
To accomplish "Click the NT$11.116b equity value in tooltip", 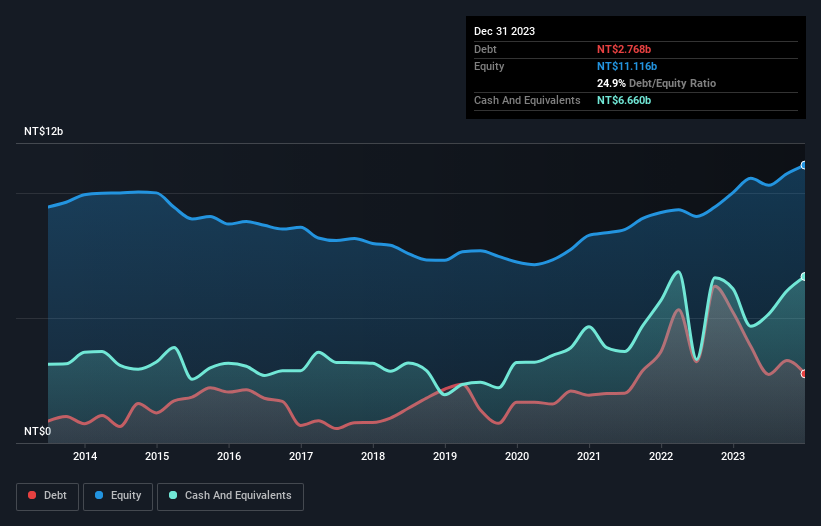I will (x=627, y=66).
